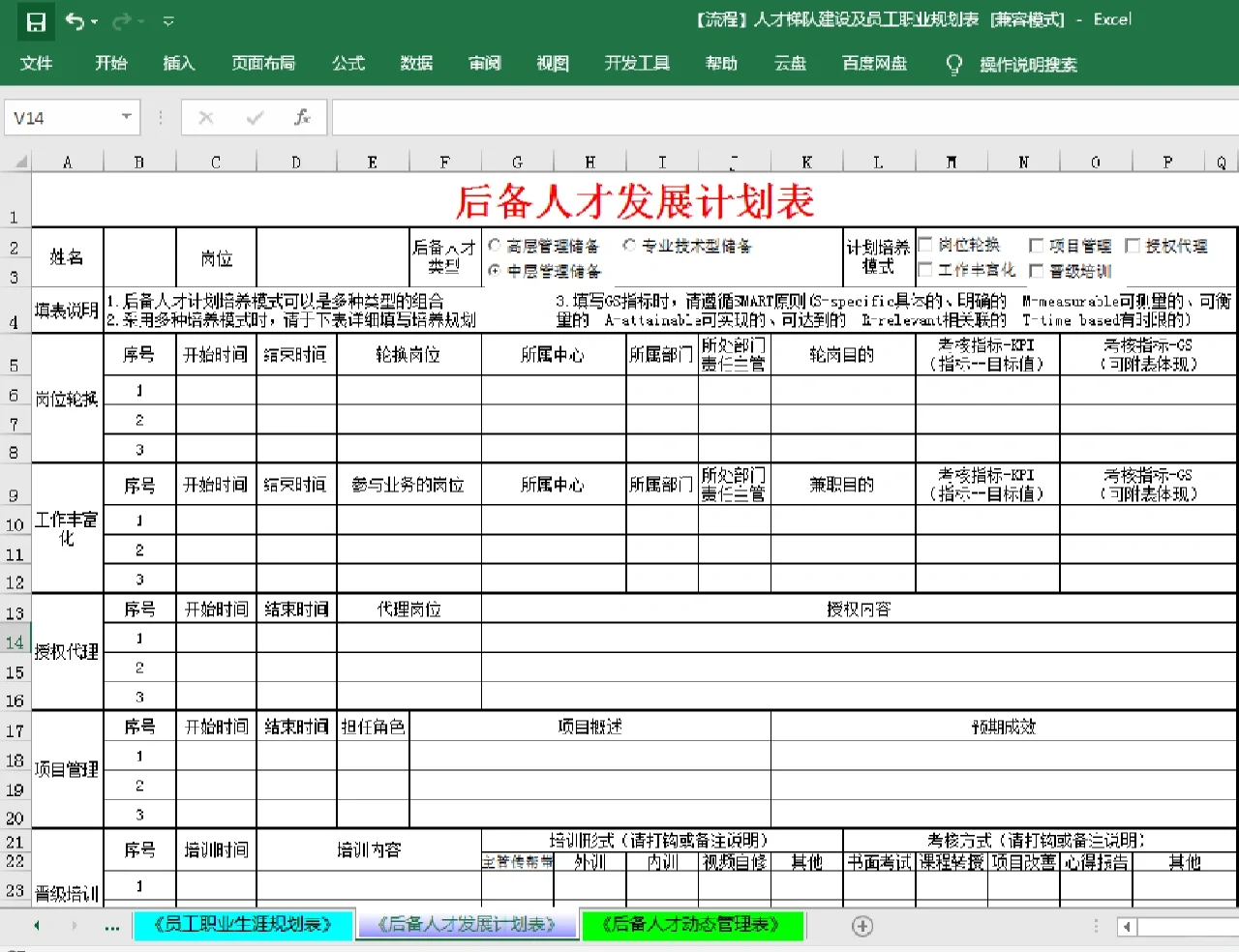
Task: Open the Undo history dropdown arrow
Action: pos(95,21)
